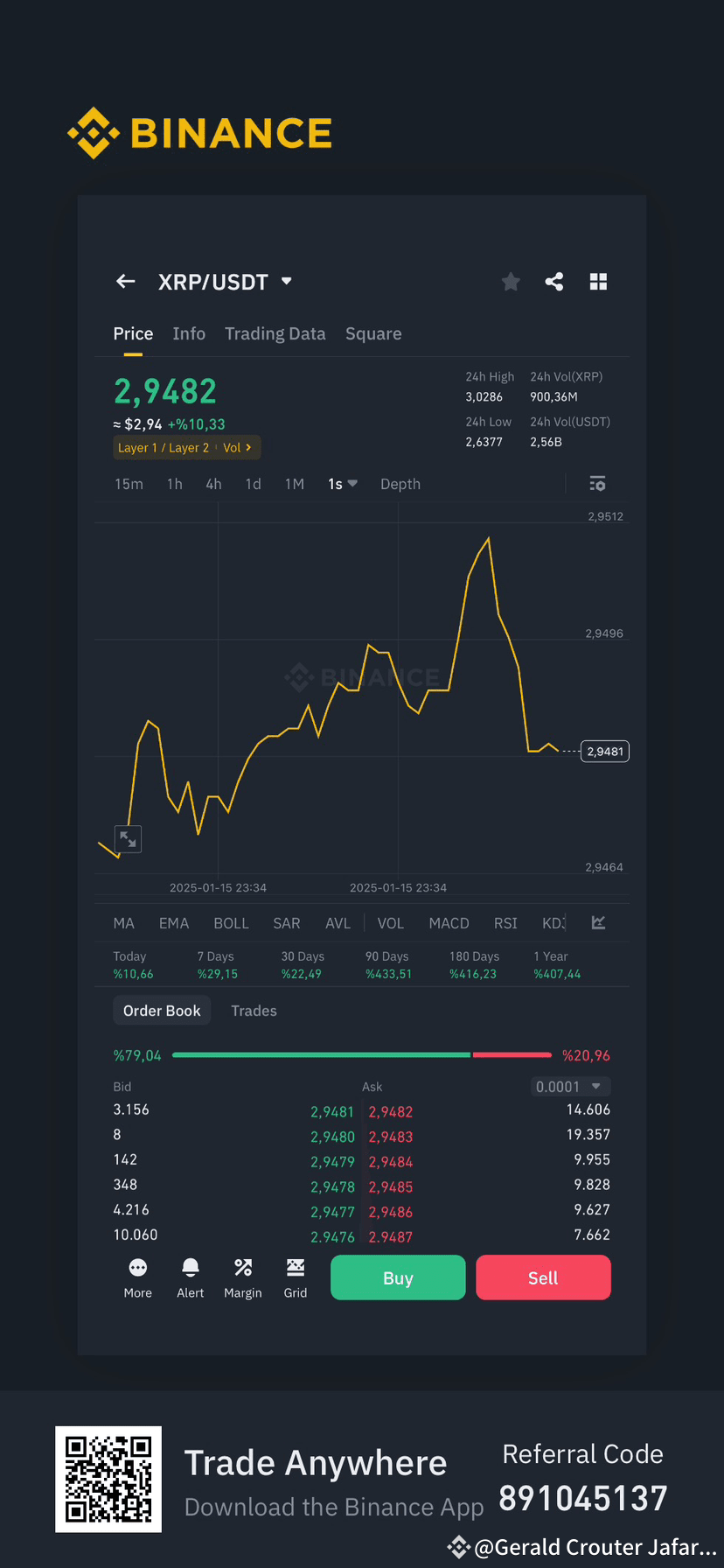
Task: Tap the 180 Days %416,23 performance
Action: click(474, 965)
